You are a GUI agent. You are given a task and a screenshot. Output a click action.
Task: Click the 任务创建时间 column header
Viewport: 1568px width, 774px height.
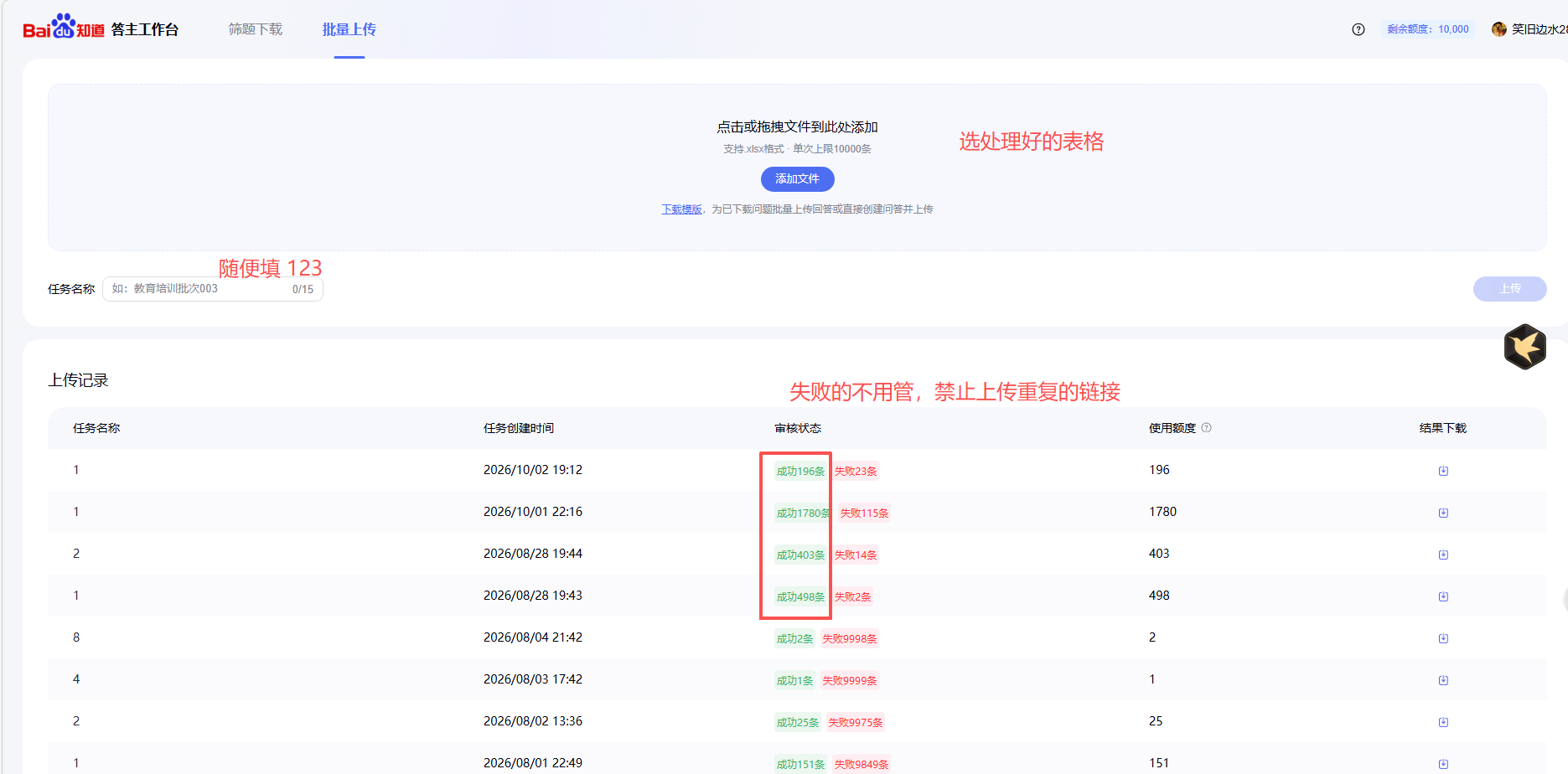(519, 428)
